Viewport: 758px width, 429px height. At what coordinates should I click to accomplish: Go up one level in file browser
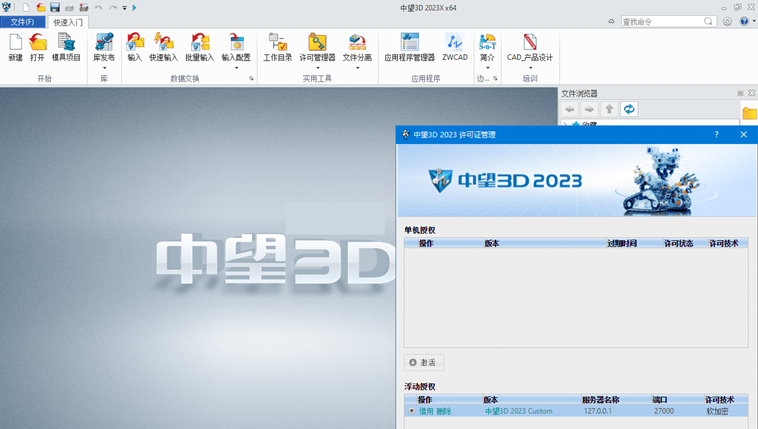pos(609,109)
